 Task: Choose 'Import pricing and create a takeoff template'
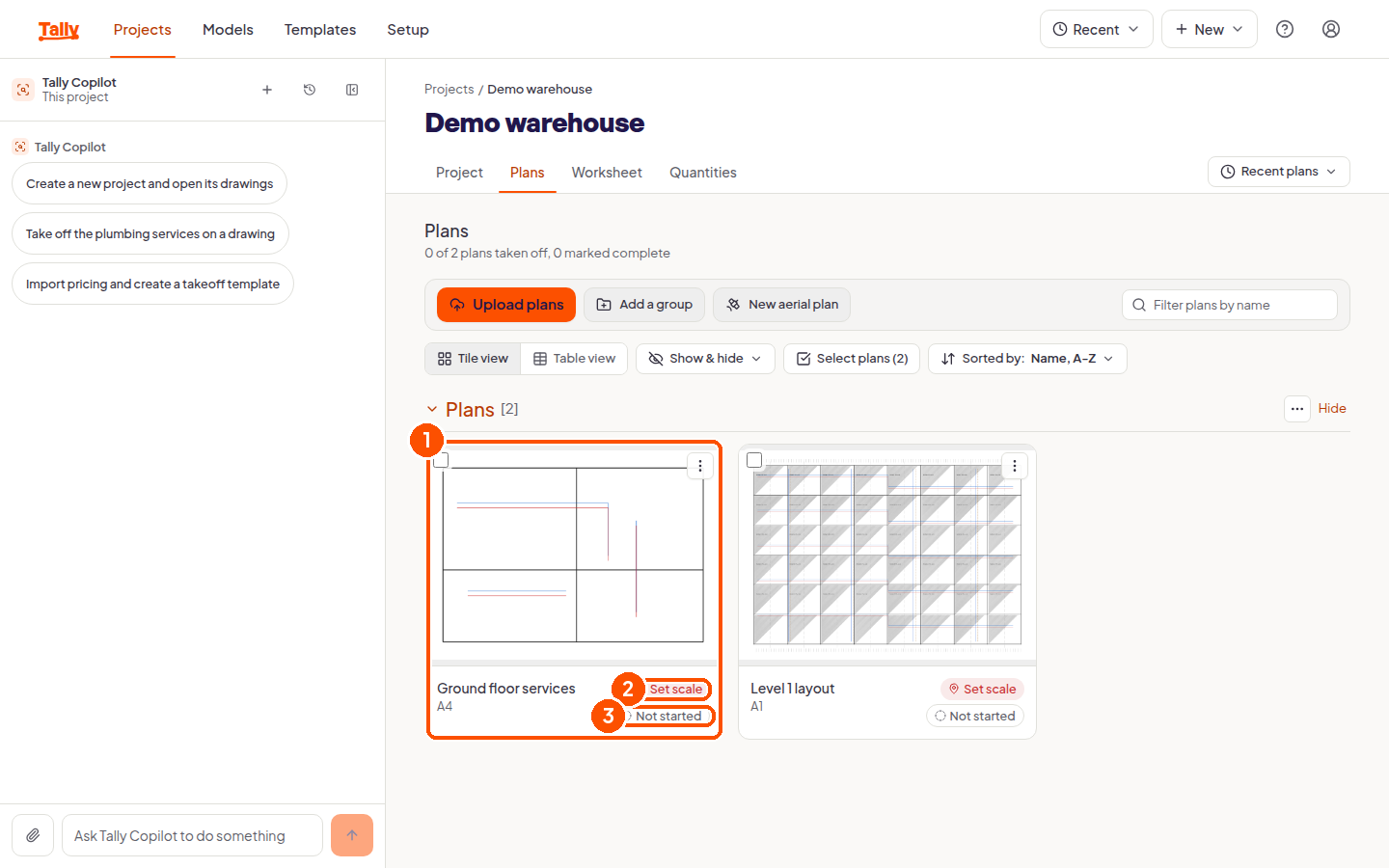pos(152,284)
